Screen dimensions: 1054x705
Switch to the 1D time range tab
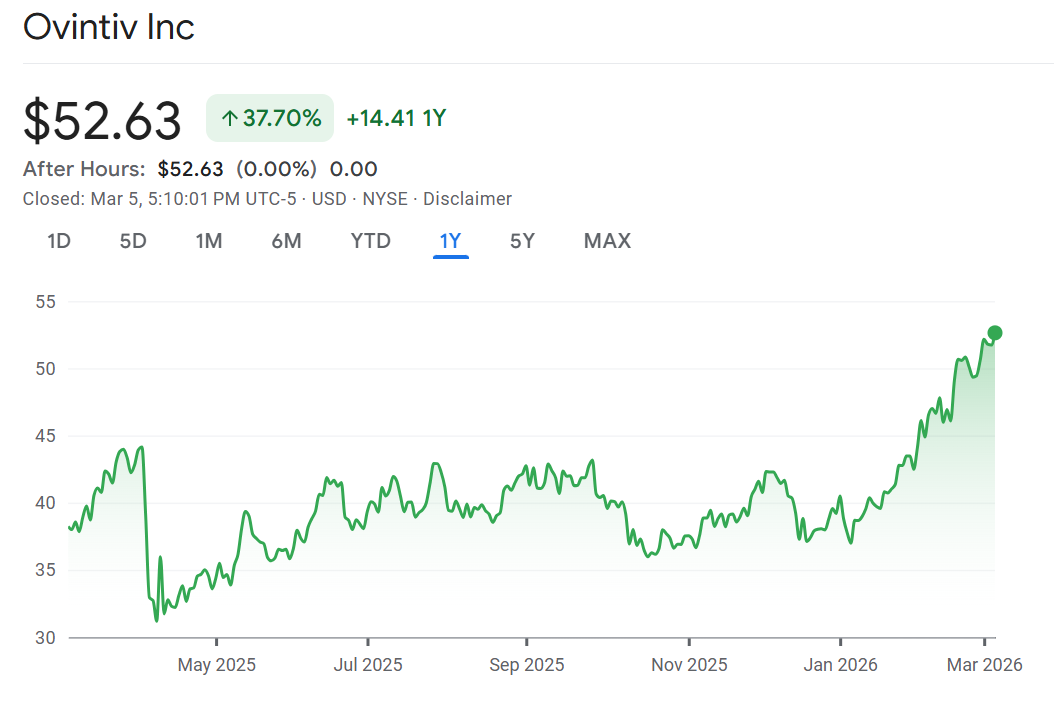click(x=59, y=241)
